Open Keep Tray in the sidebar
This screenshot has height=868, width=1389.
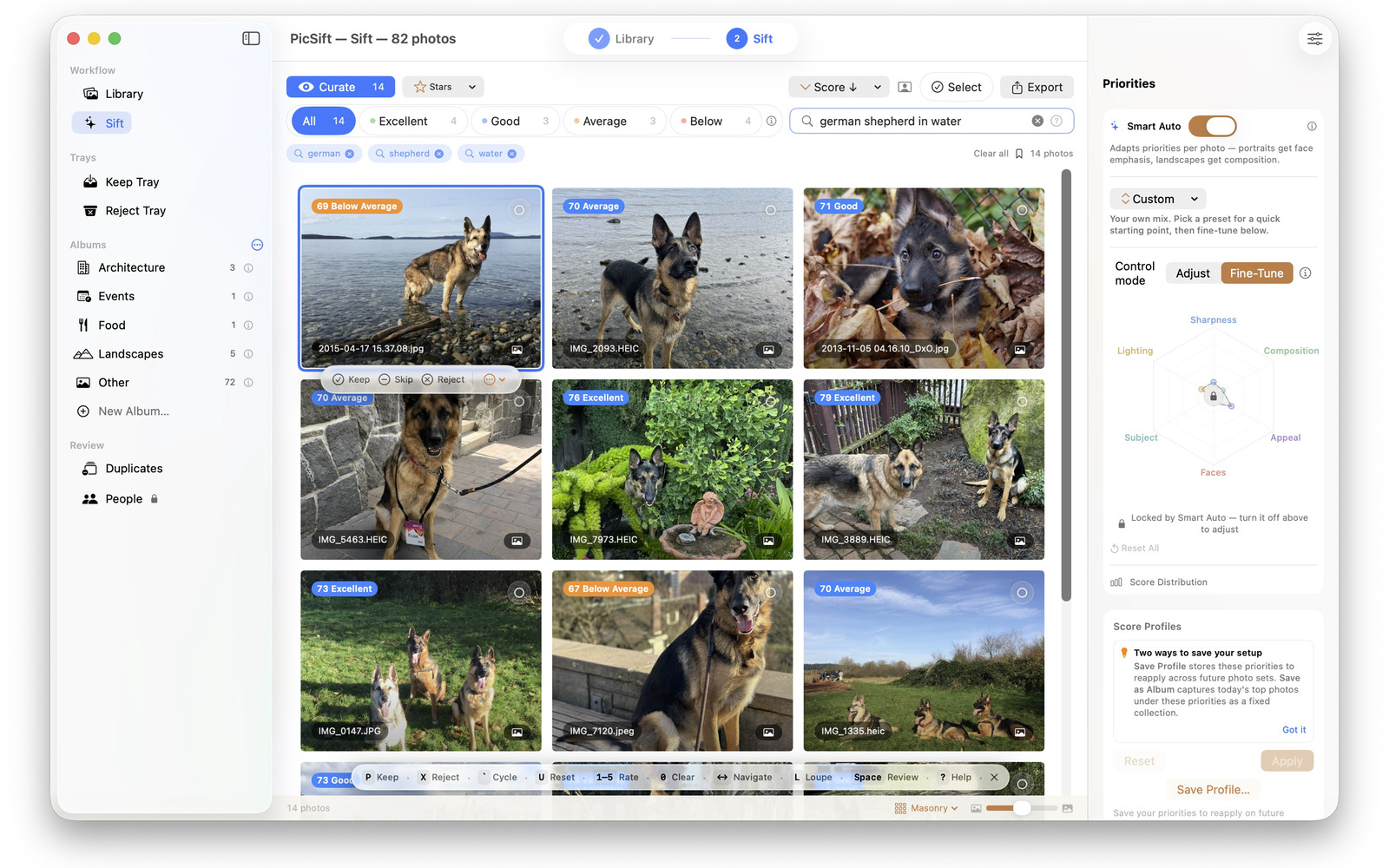tap(132, 182)
